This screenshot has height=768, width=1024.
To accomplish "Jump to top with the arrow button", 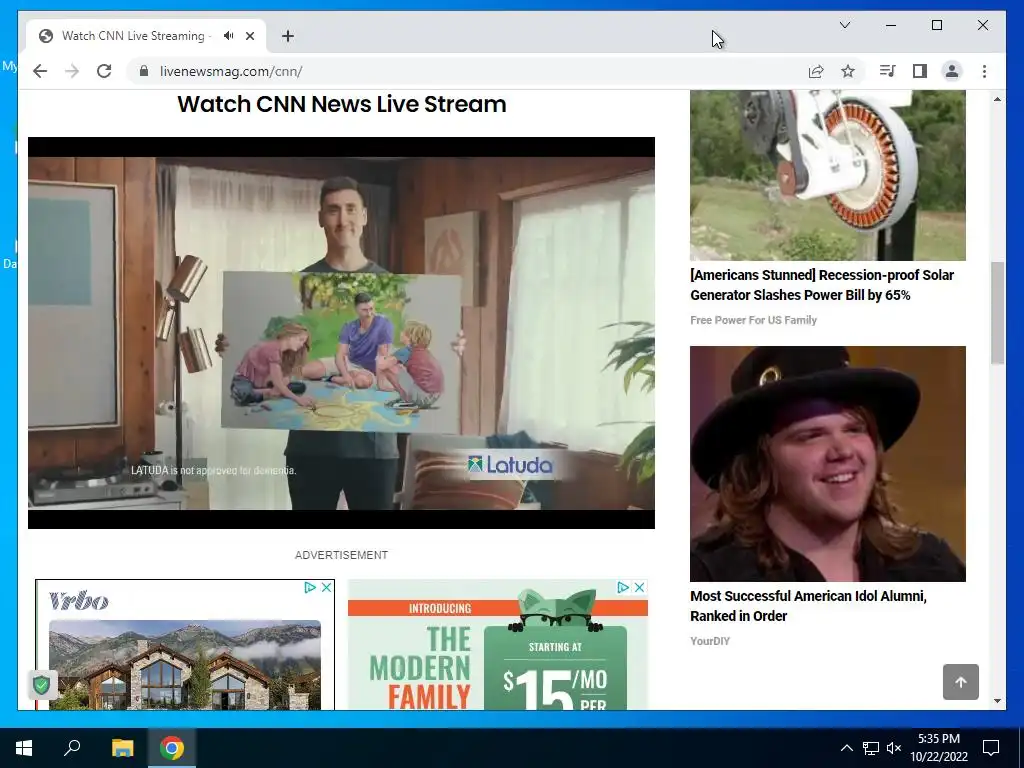I will [961, 682].
